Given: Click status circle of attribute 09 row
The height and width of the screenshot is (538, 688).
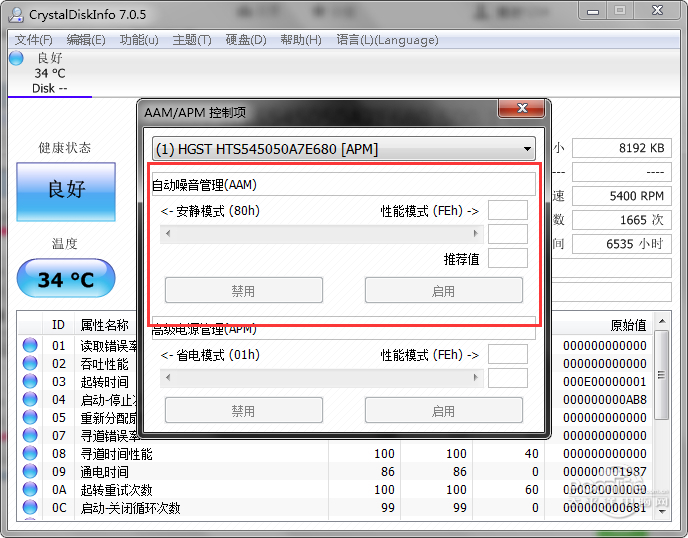Looking at the screenshot, I should coord(30,471).
